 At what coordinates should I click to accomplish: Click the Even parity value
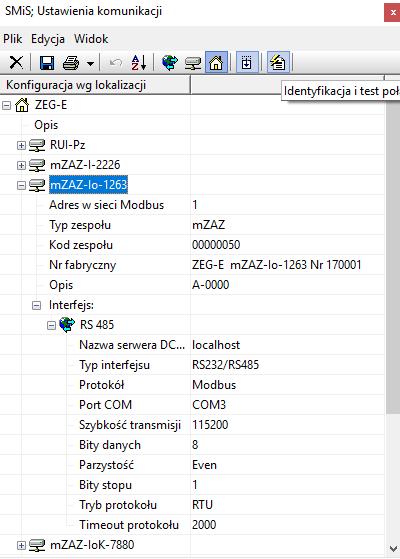click(x=204, y=465)
